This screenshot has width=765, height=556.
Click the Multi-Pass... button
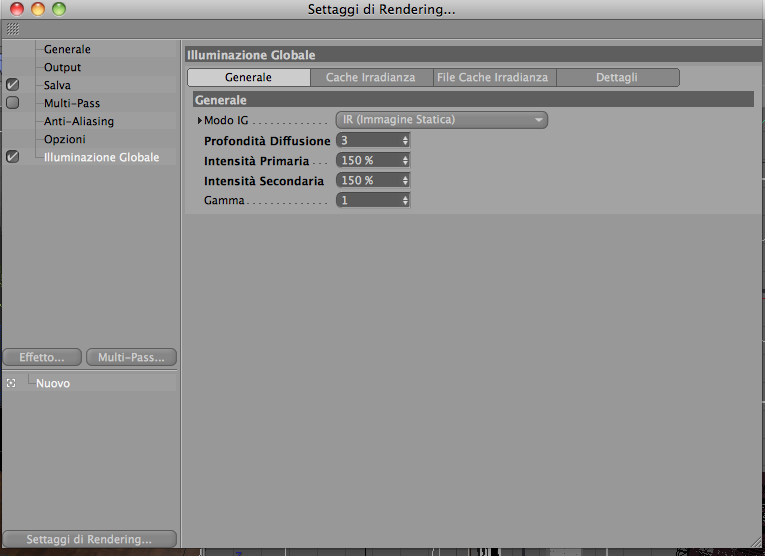[131, 357]
